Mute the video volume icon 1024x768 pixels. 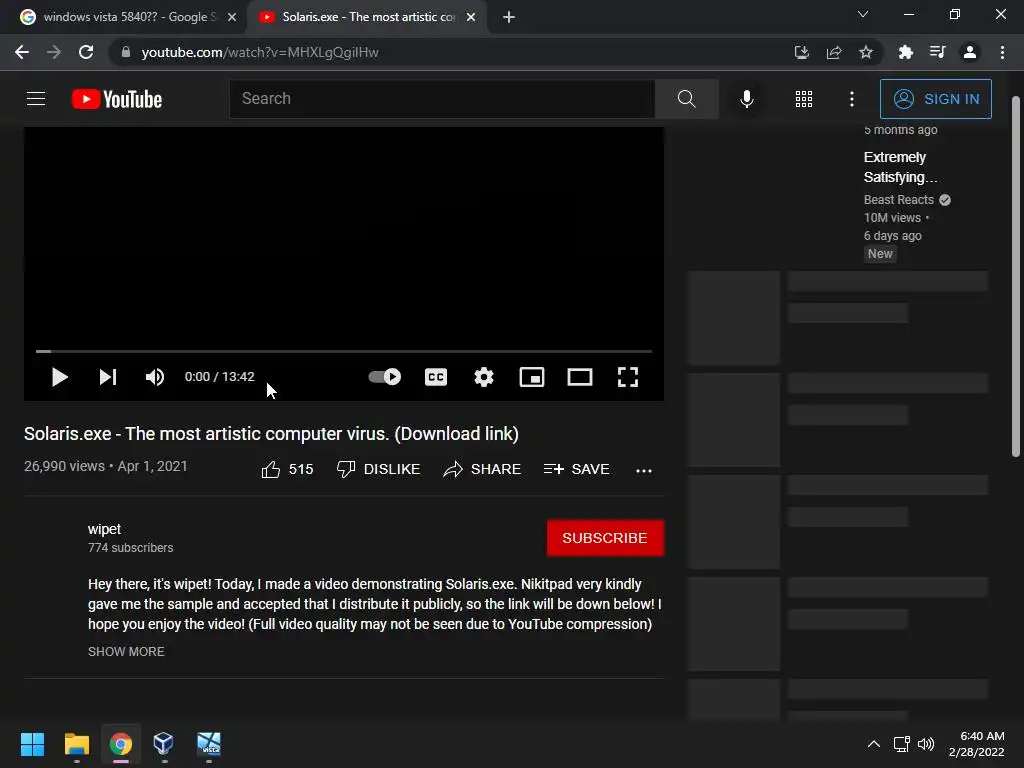coord(155,377)
